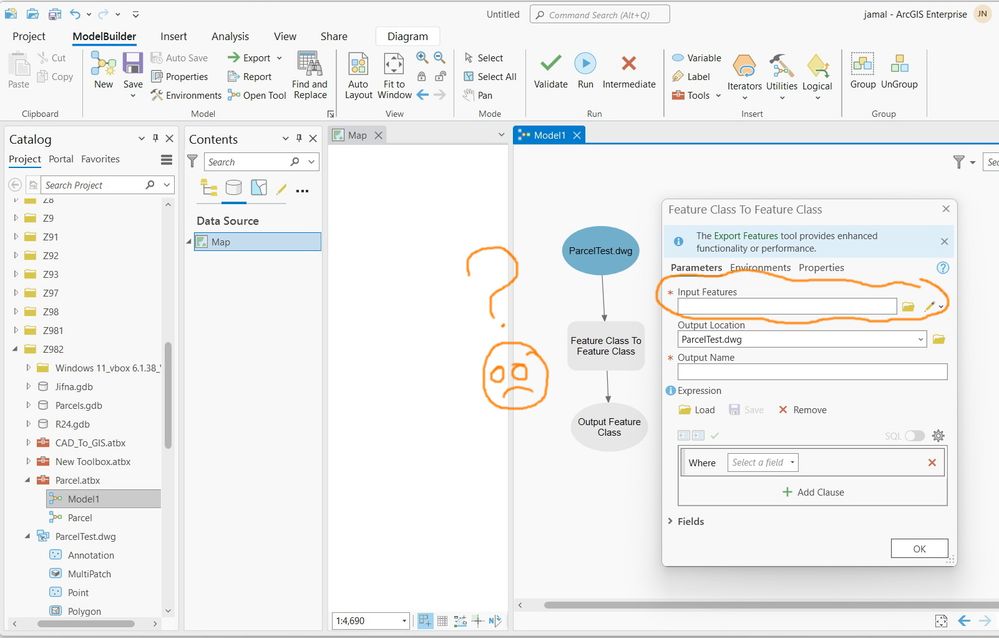Switch to the Analysis ribbon tab

click(x=230, y=36)
